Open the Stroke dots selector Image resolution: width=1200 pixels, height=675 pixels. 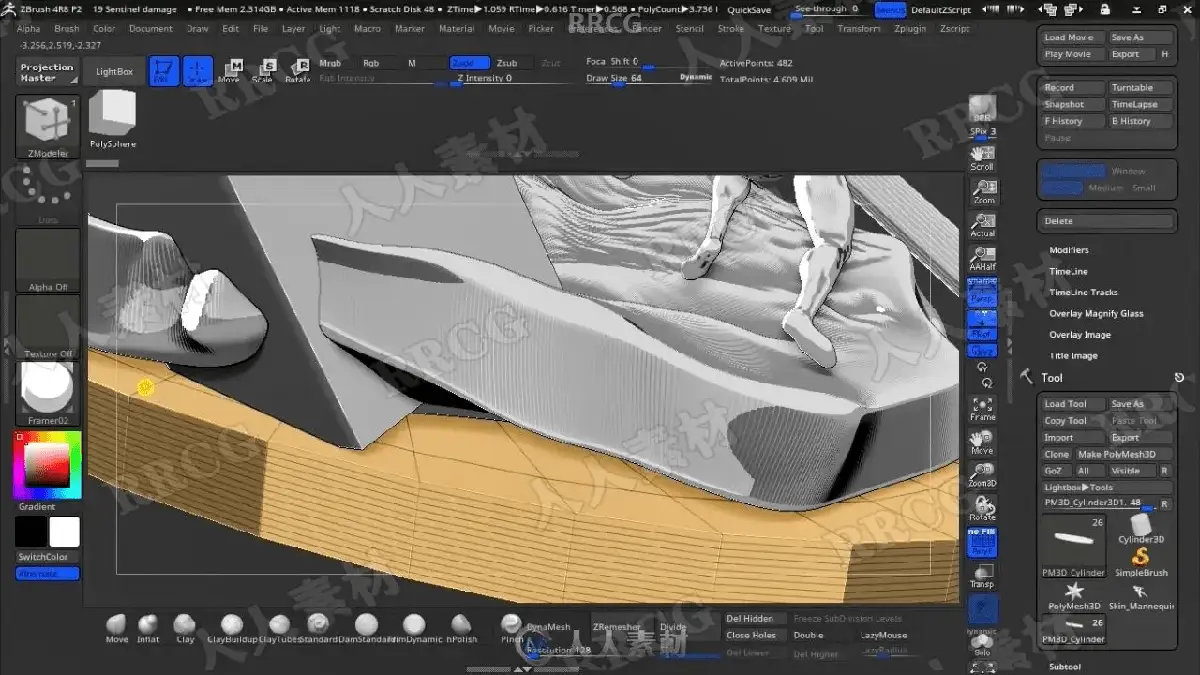pos(48,194)
